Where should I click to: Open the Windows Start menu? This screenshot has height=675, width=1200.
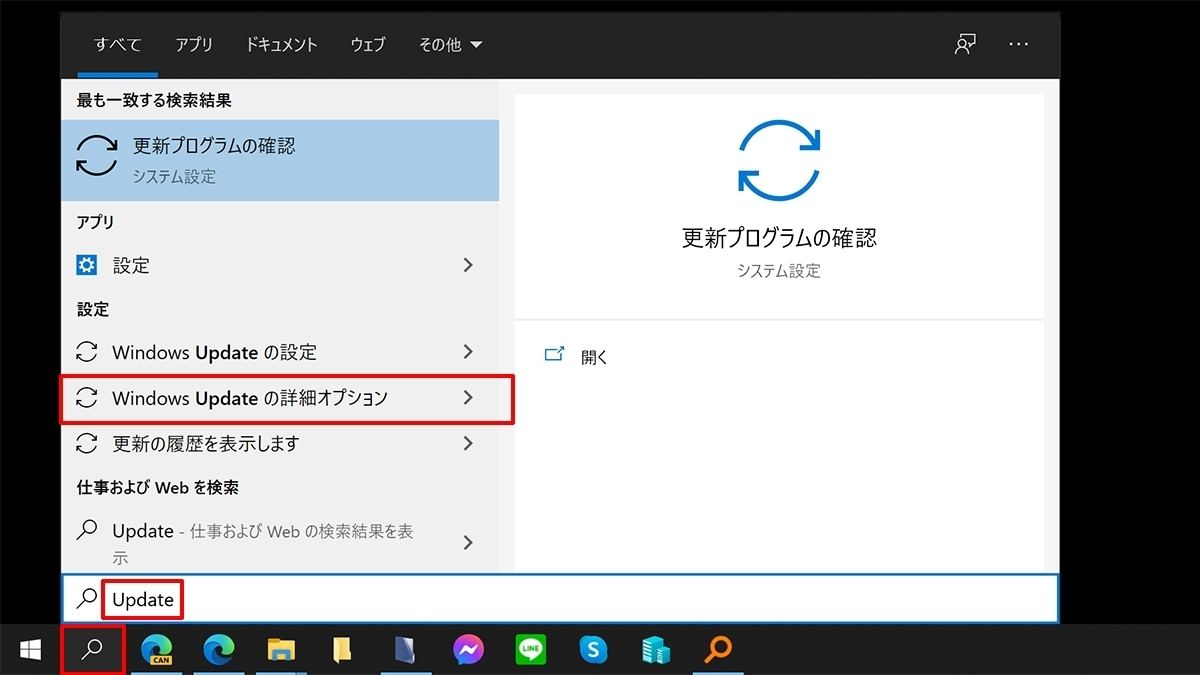tap(30, 650)
